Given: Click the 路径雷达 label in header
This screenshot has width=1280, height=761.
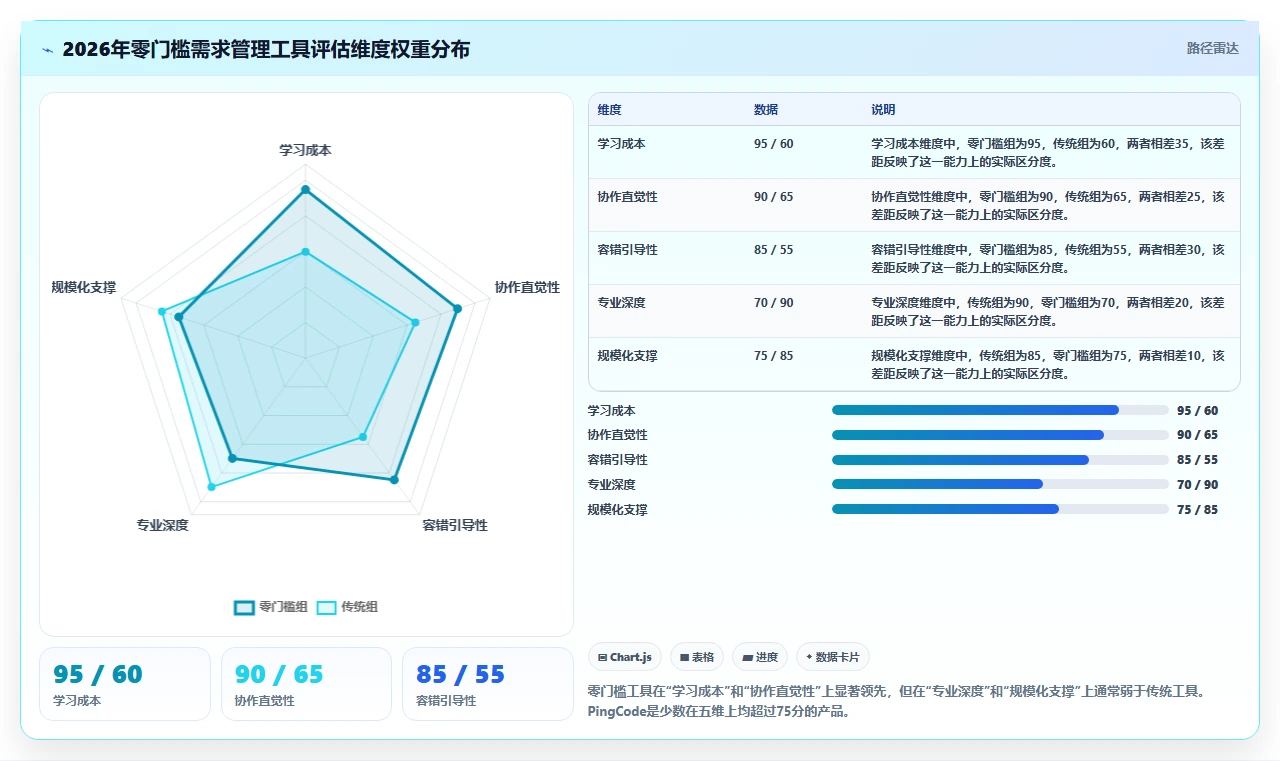Looking at the screenshot, I should pyautogui.click(x=1212, y=48).
